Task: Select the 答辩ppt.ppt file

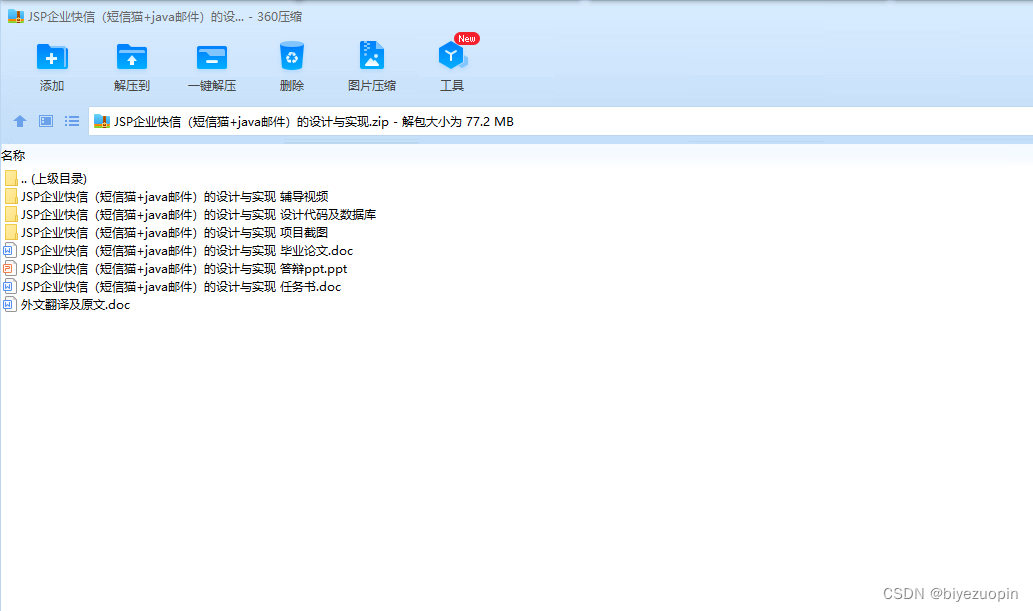Action: tap(184, 268)
